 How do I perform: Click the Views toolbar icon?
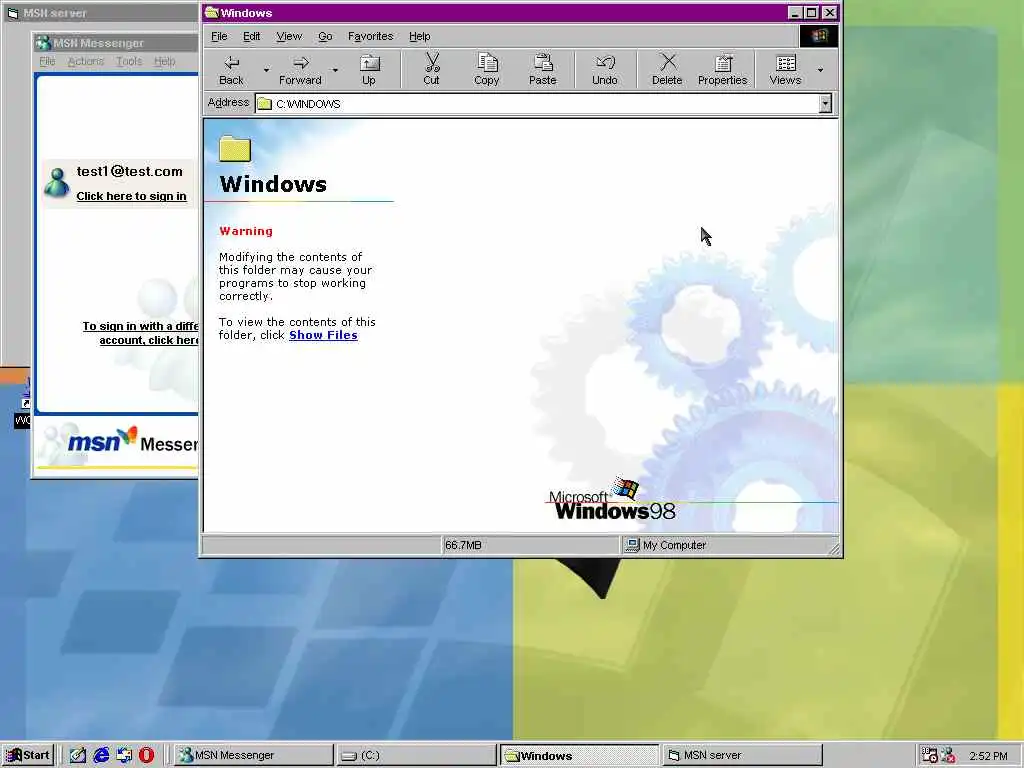(786, 63)
